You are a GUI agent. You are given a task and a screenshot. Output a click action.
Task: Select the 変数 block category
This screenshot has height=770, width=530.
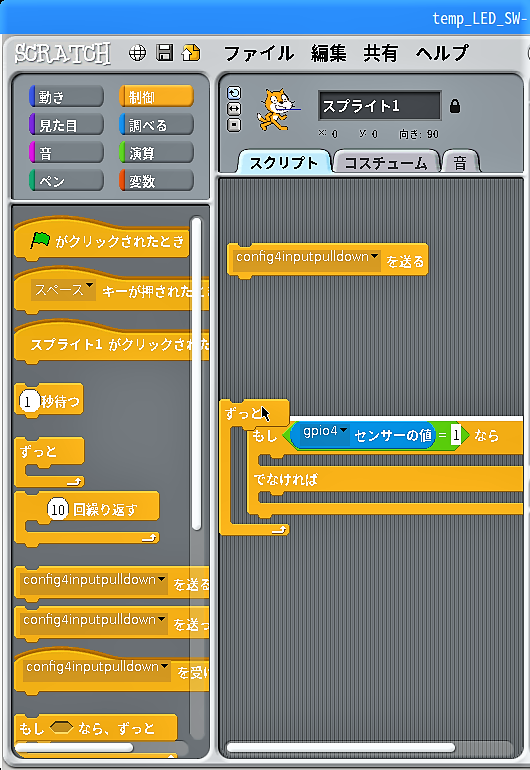point(156,181)
